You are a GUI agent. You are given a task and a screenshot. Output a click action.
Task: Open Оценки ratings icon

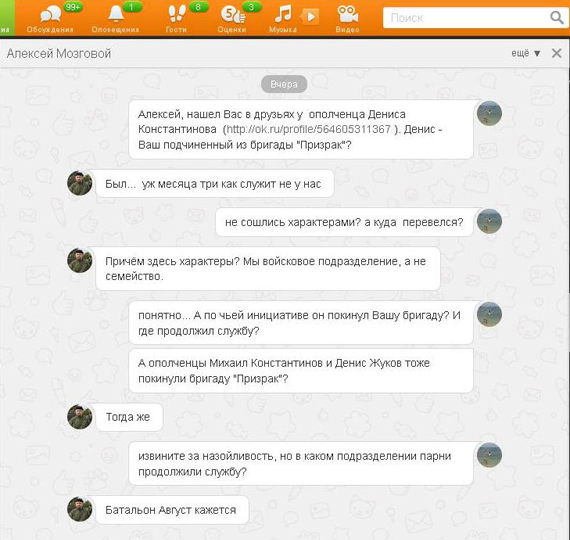click(233, 15)
